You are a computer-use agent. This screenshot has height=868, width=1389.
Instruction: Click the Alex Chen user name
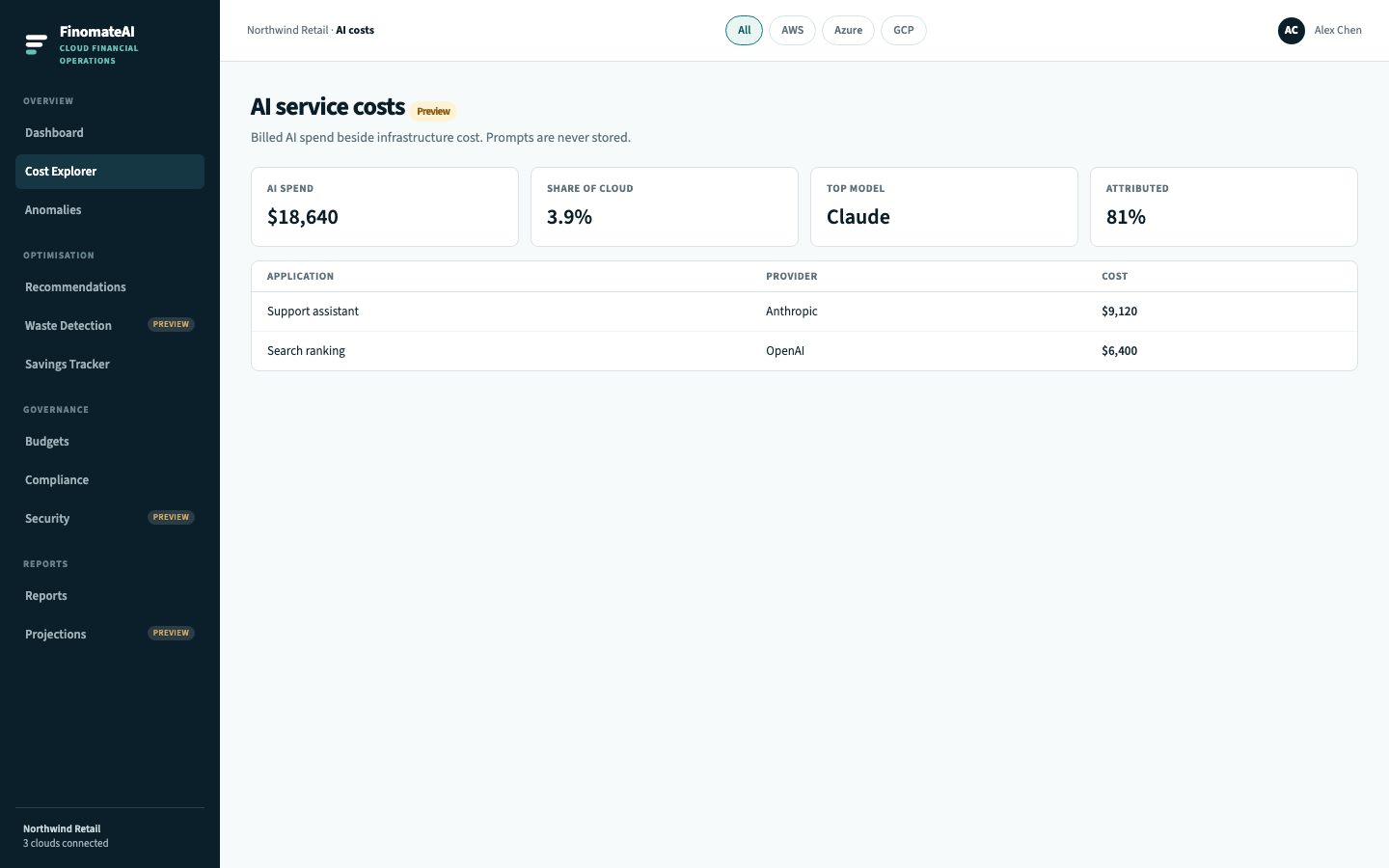click(x=1338, y=31)
